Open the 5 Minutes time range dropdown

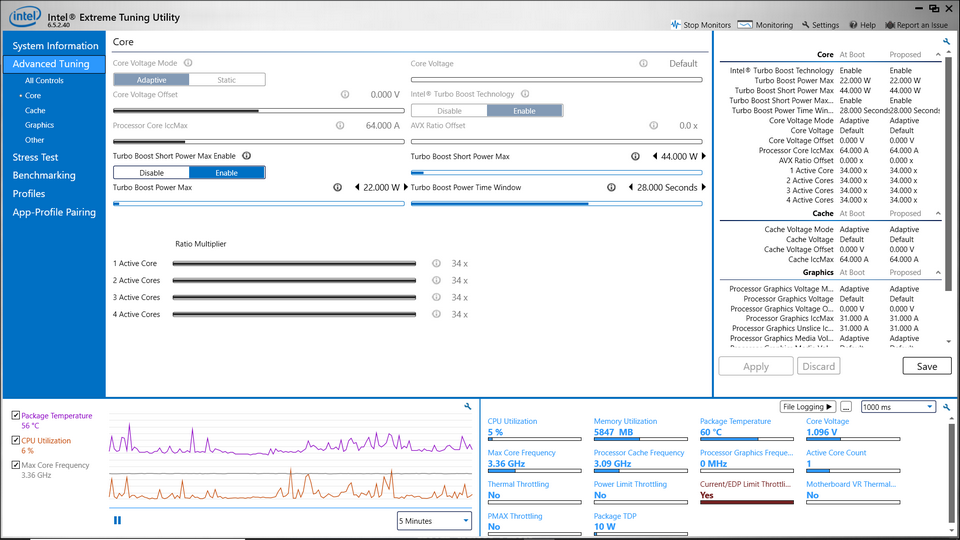[x=434, y=521]
